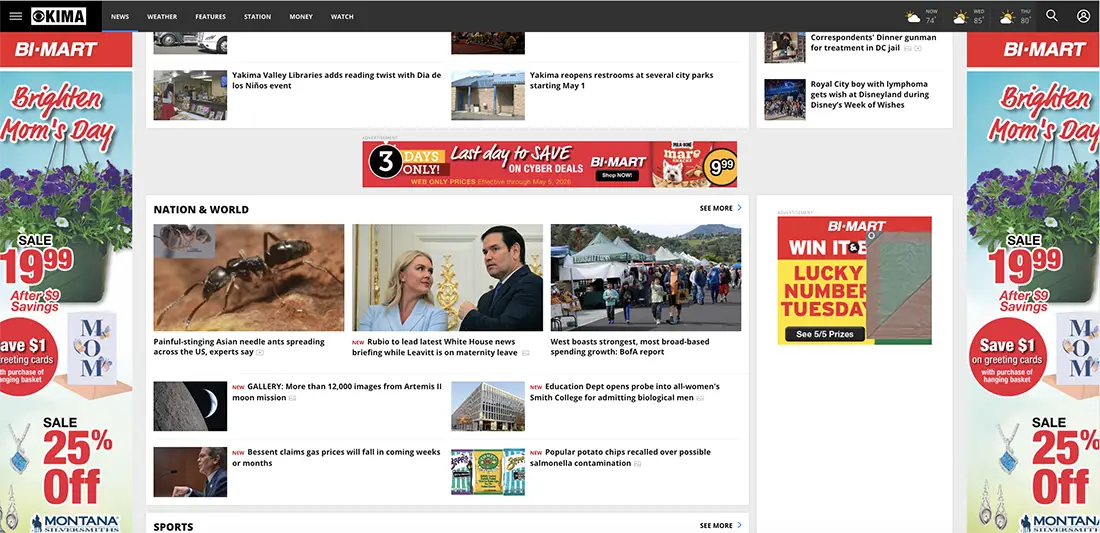View Thursday's forecast of 80 degrees
Screen dimensions: 1100x533
[x=1016, y=16]
